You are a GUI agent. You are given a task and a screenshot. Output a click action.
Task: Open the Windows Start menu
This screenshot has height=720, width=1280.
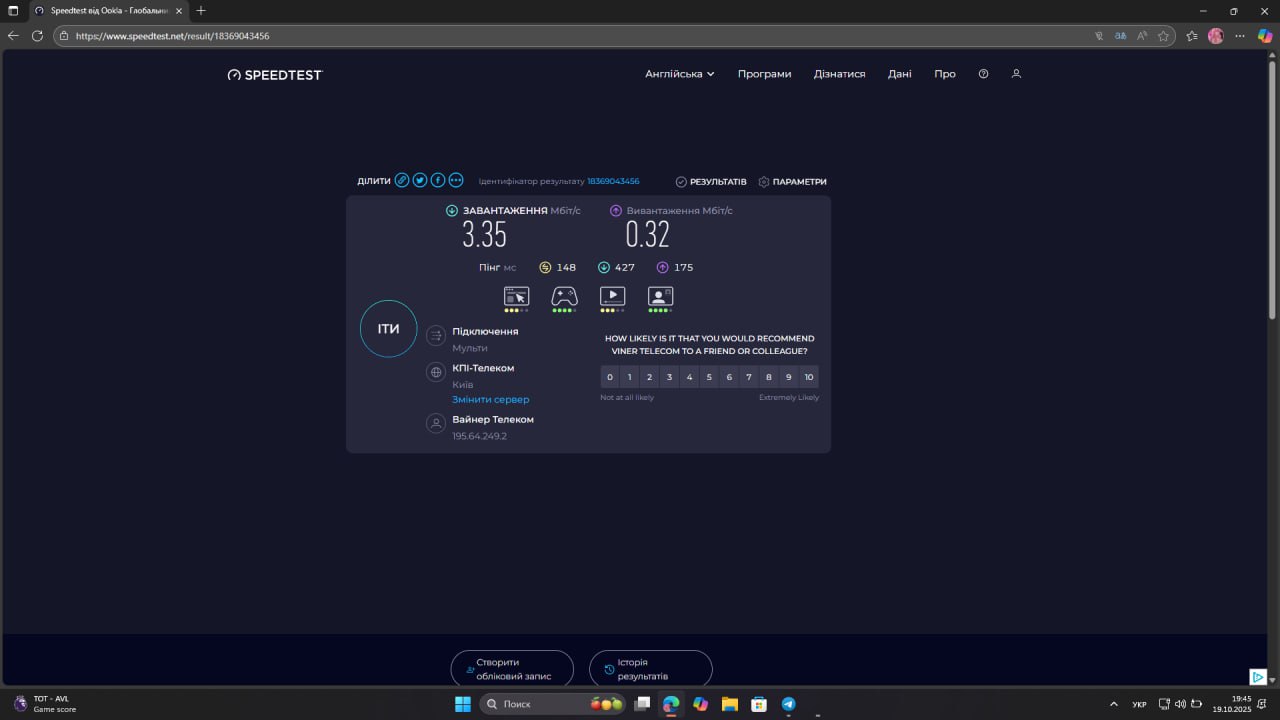(x=463, y=704)
